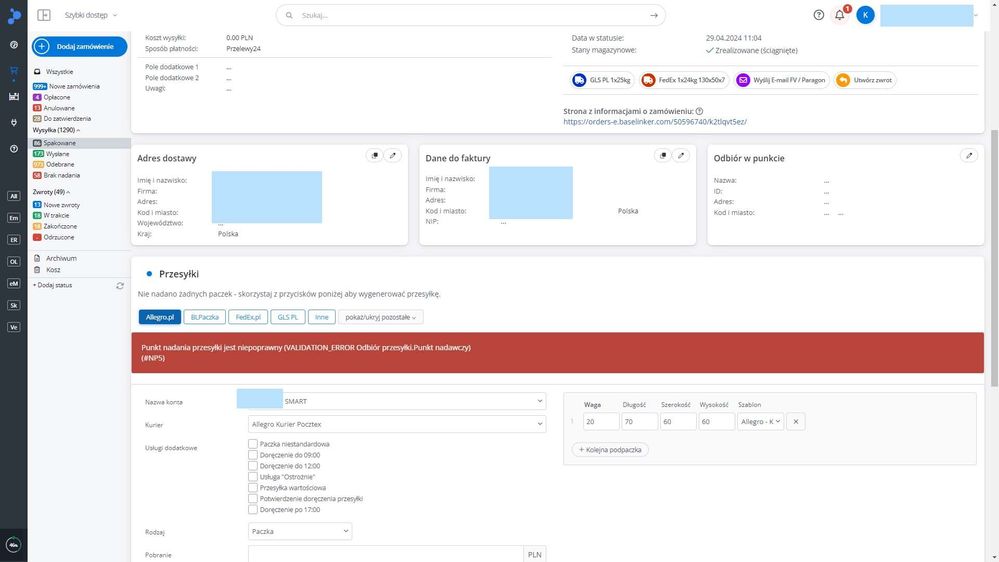Enable 'Doręczenie po 17:00' checkbox
The height and width of the screenshot is (562, 999).
[x=253, y=510]
